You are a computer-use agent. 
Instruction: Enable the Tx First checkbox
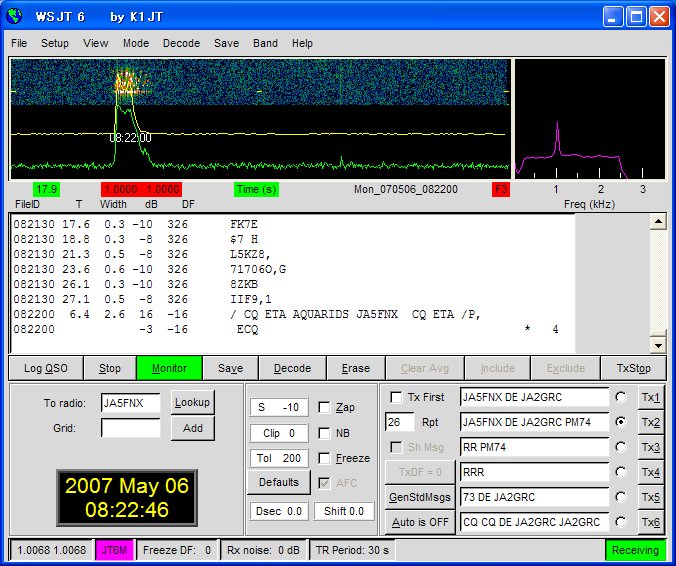[x=396, y=397]
